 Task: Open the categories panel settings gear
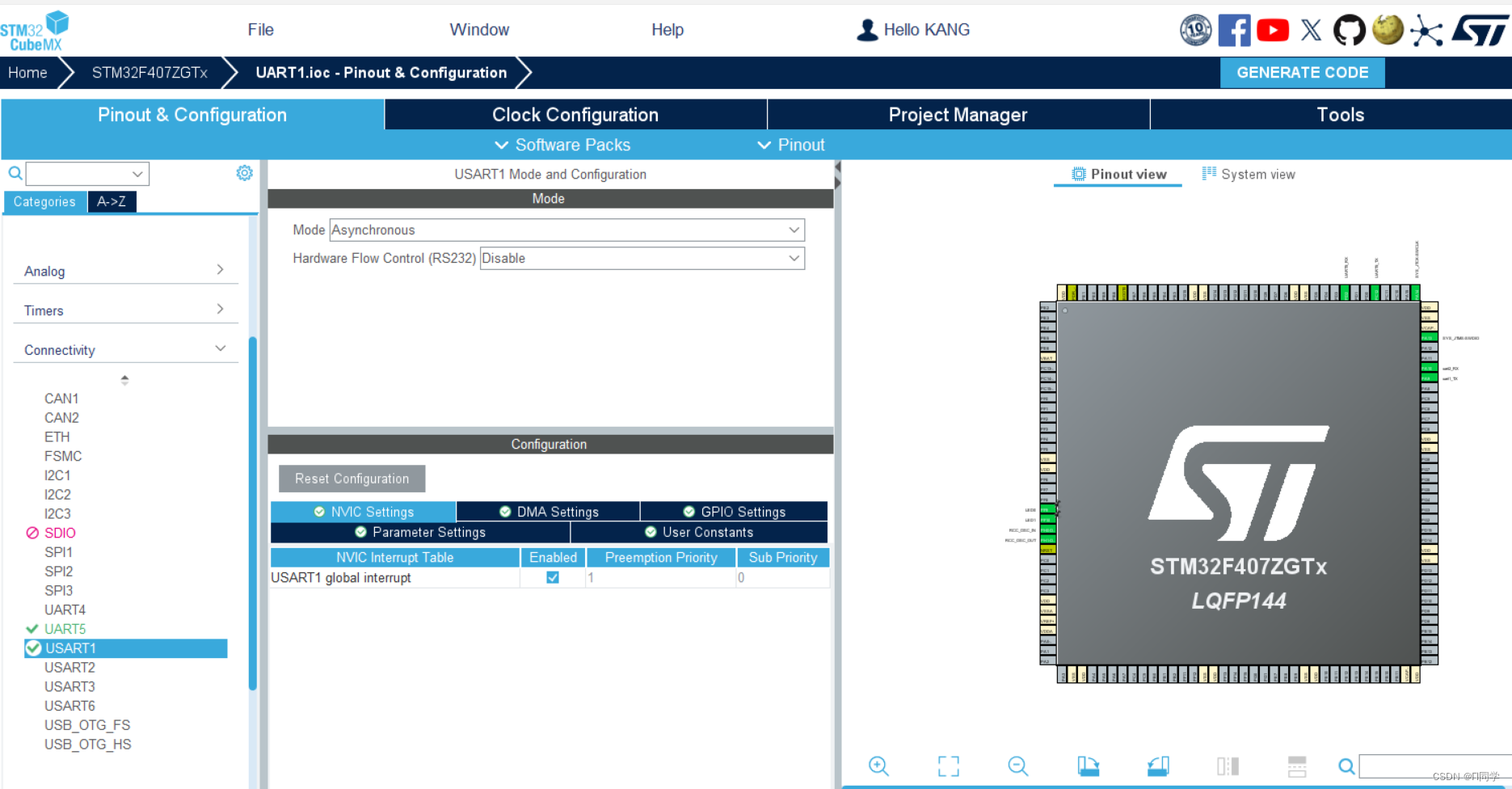tap(244, 173)
